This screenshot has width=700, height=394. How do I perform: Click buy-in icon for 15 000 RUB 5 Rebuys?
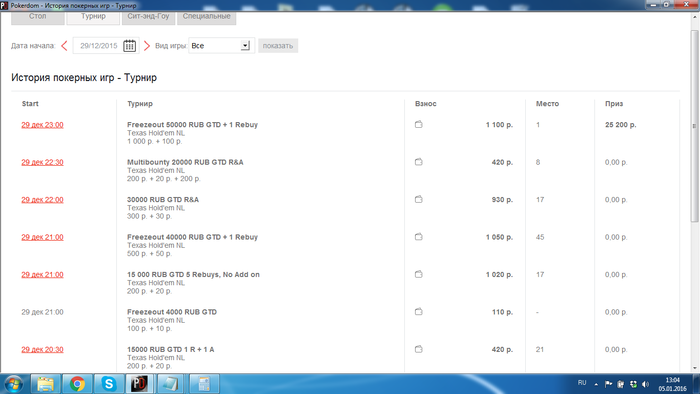pos(418,274)
